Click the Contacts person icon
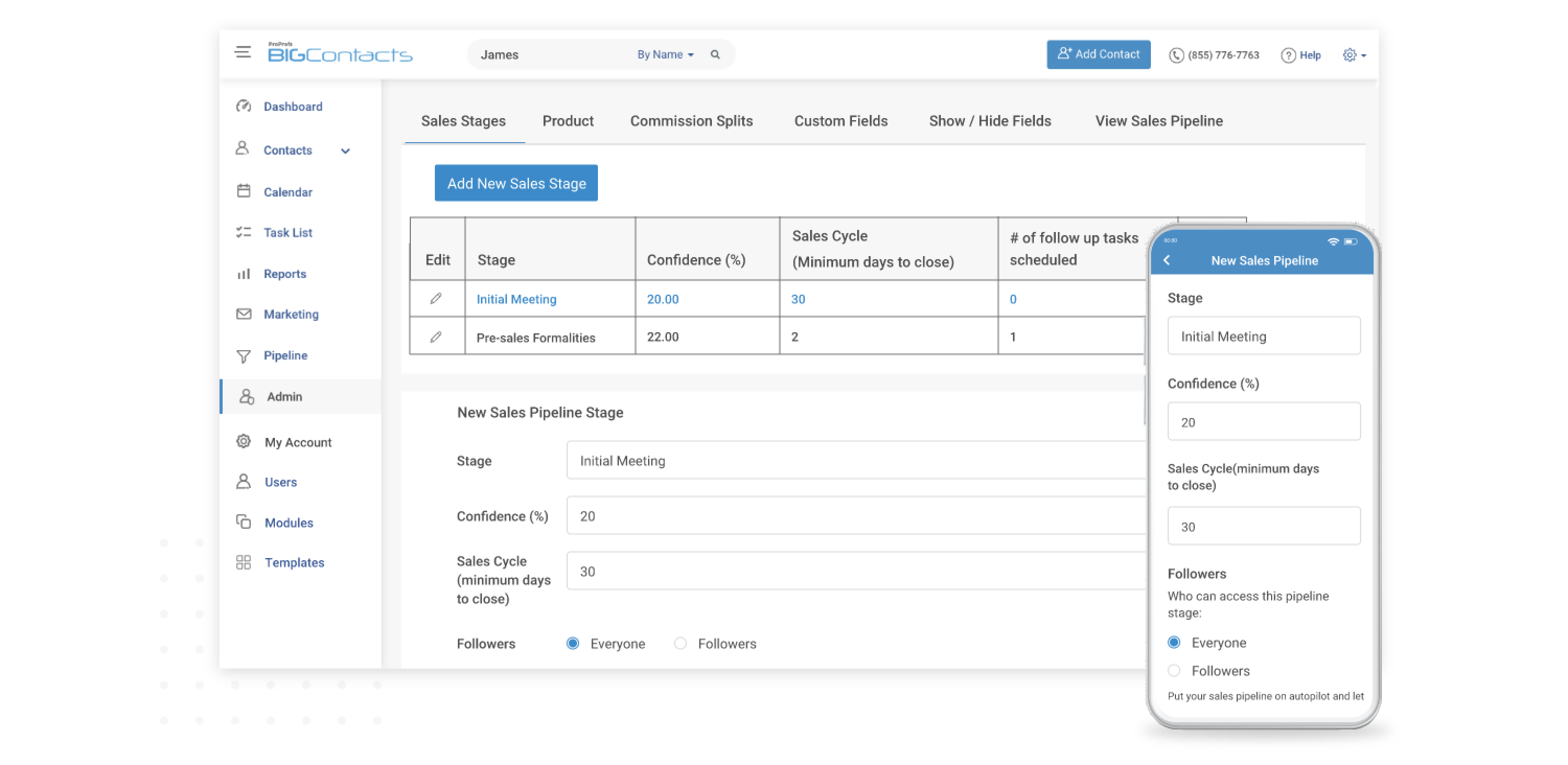The width and height of the screenshot is (1568, 765). 243,148
